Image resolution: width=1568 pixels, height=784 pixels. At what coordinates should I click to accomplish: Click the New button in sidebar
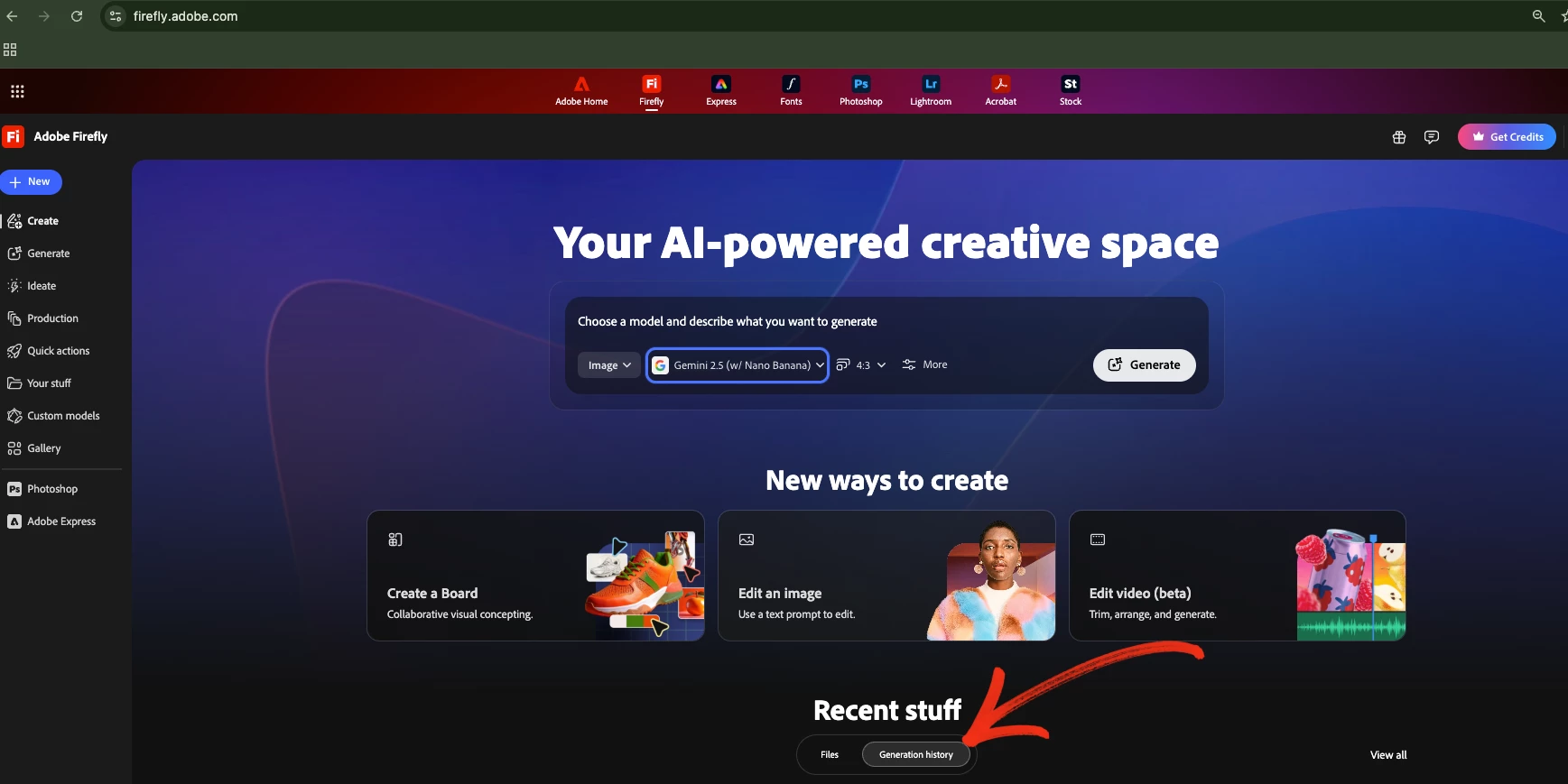[x=31, y=182]
